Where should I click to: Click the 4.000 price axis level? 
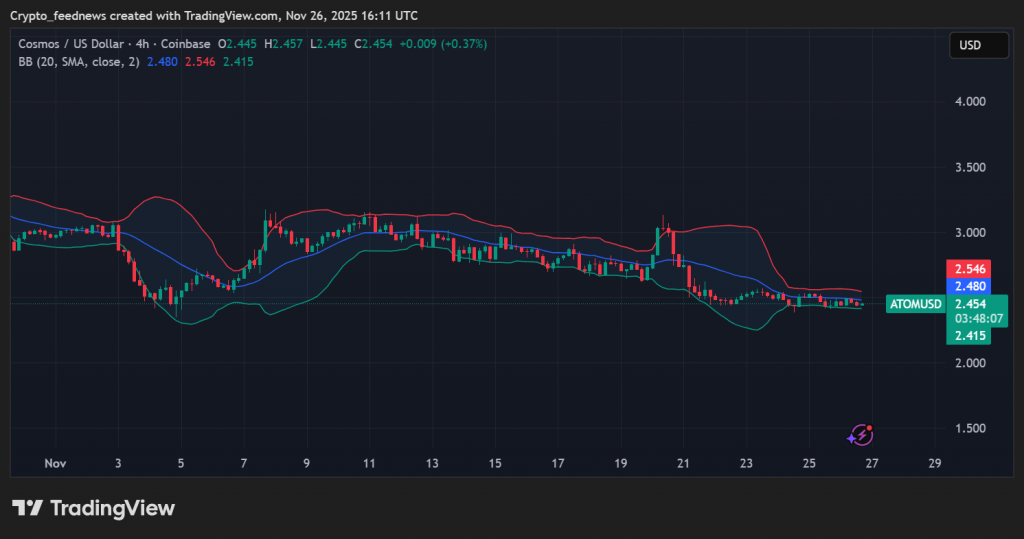tap(969, 102)
